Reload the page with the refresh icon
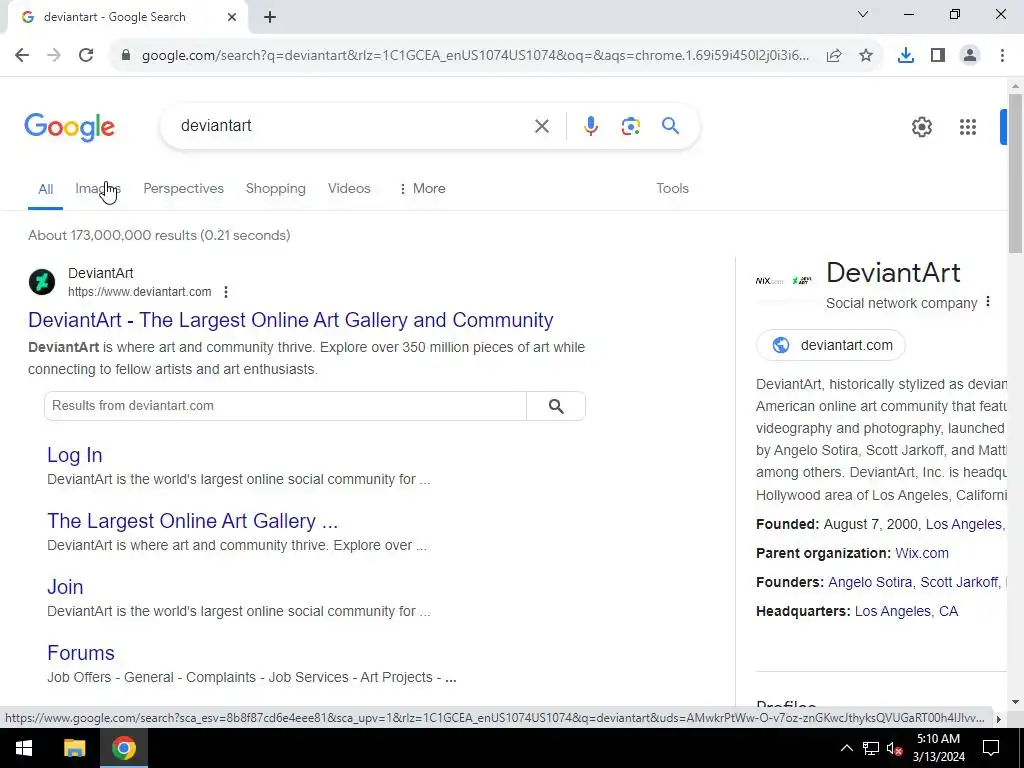 pyautogui.click(x=86, y=55)
